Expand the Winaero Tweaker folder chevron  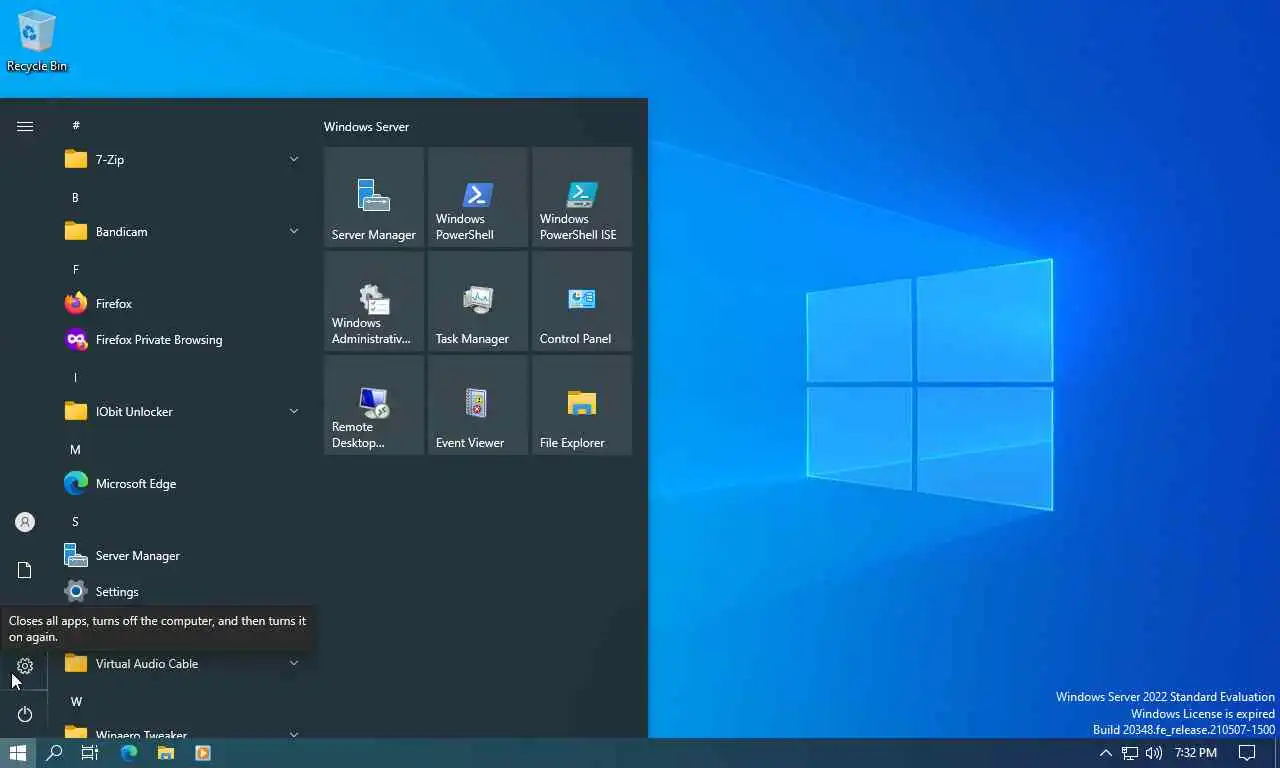(294, 734)
